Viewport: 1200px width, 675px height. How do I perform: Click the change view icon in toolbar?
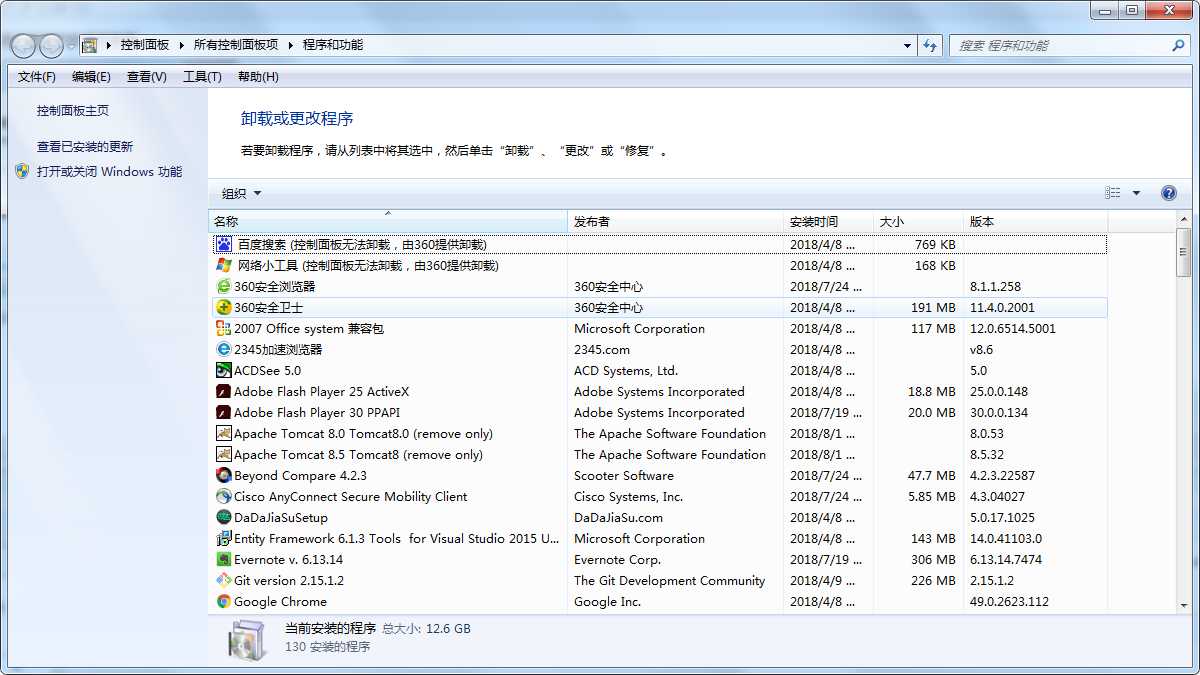click(1113, 193)
